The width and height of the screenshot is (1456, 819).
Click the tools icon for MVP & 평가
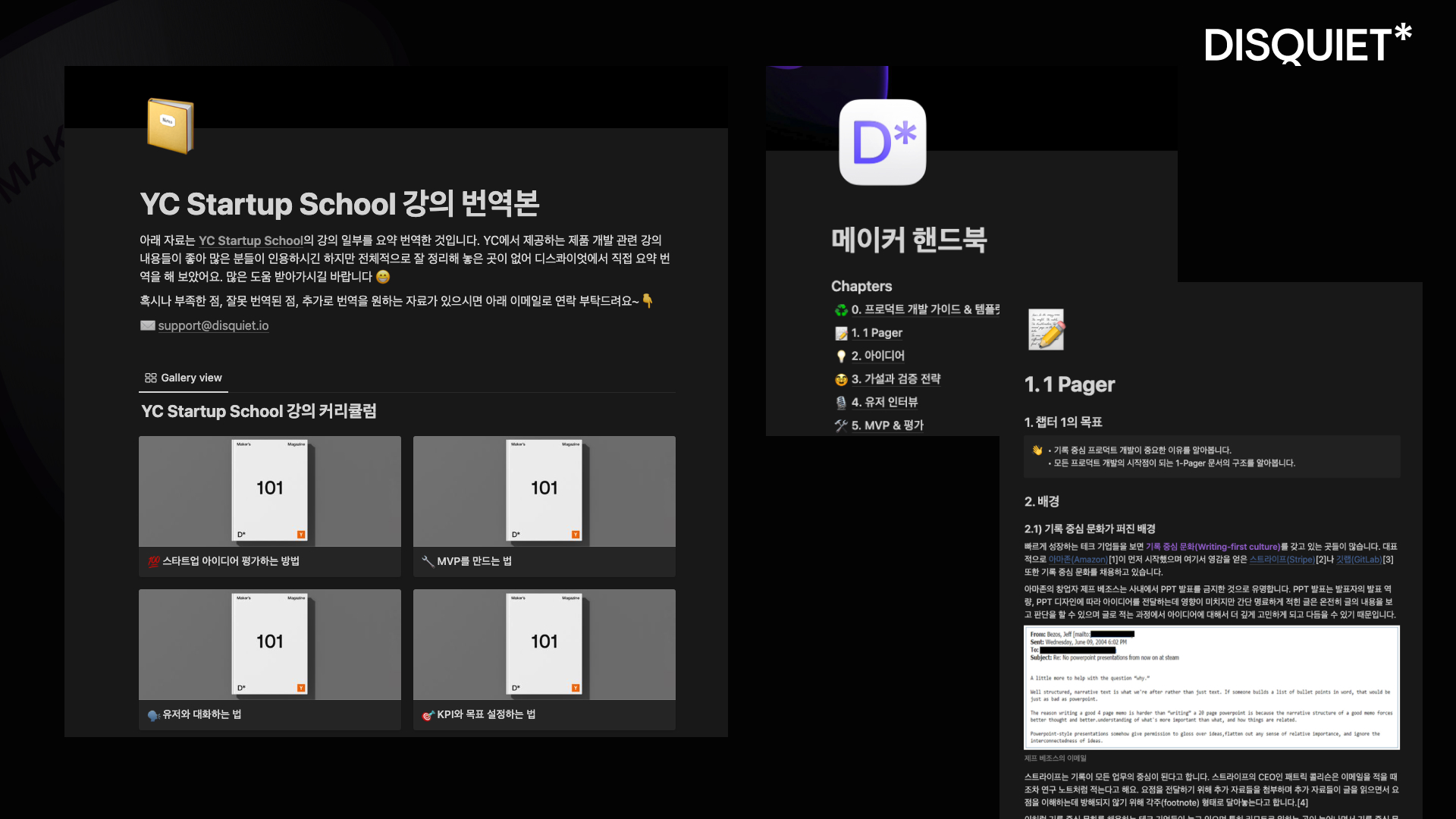pyautogui.click(x=841, y=425)
